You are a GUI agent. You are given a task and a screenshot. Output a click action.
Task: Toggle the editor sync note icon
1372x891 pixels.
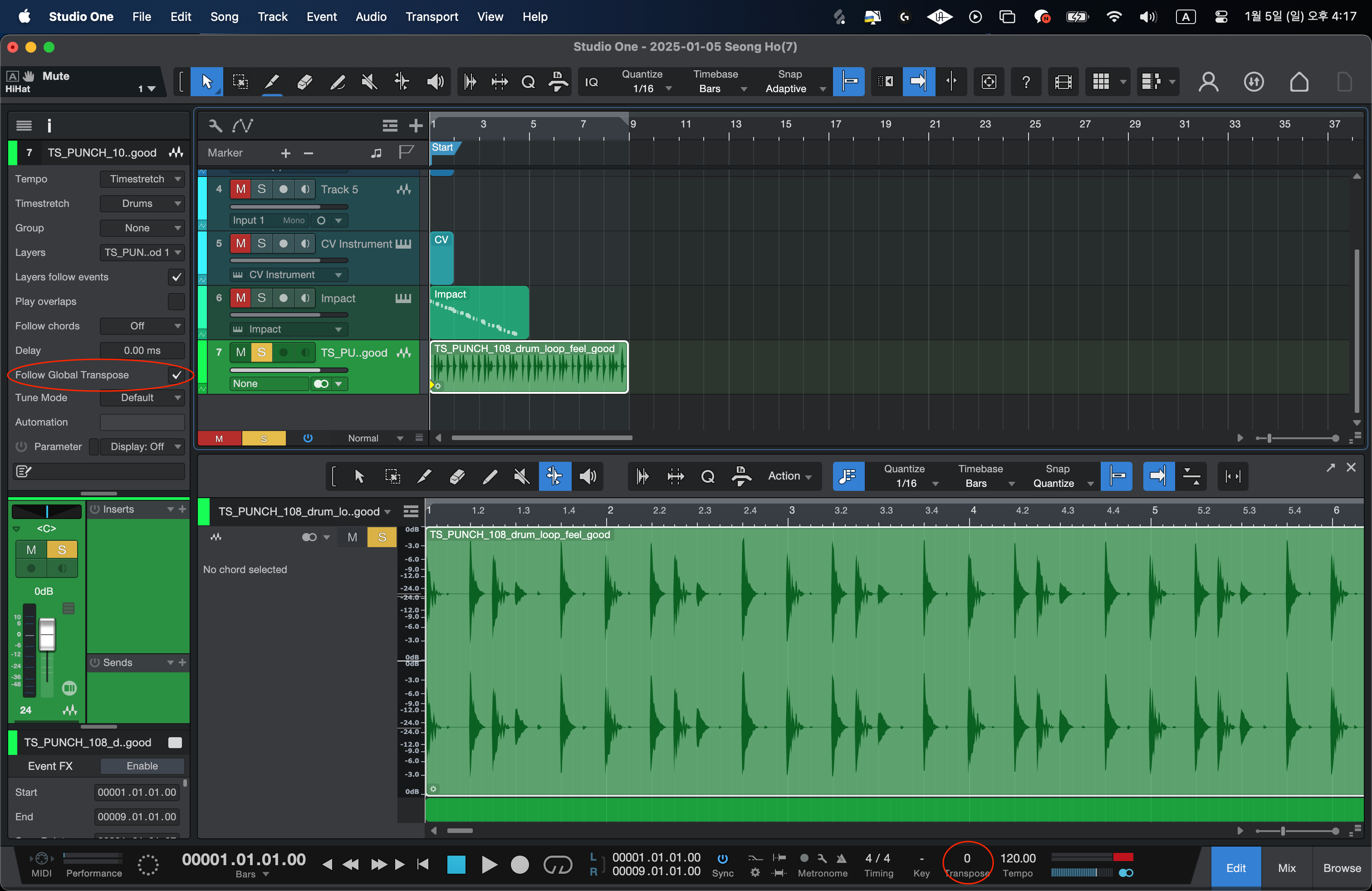tap(848, 476)
